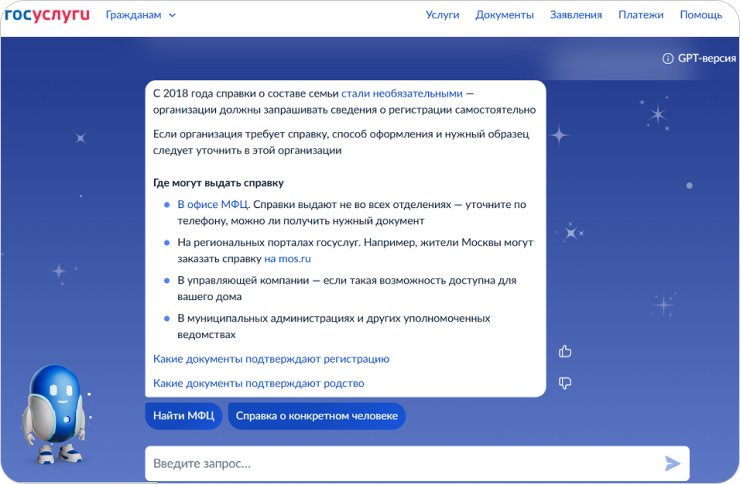Expand the Гражданам dropdown
Viewport: 740px width, 484px height.
pos(140,15)
